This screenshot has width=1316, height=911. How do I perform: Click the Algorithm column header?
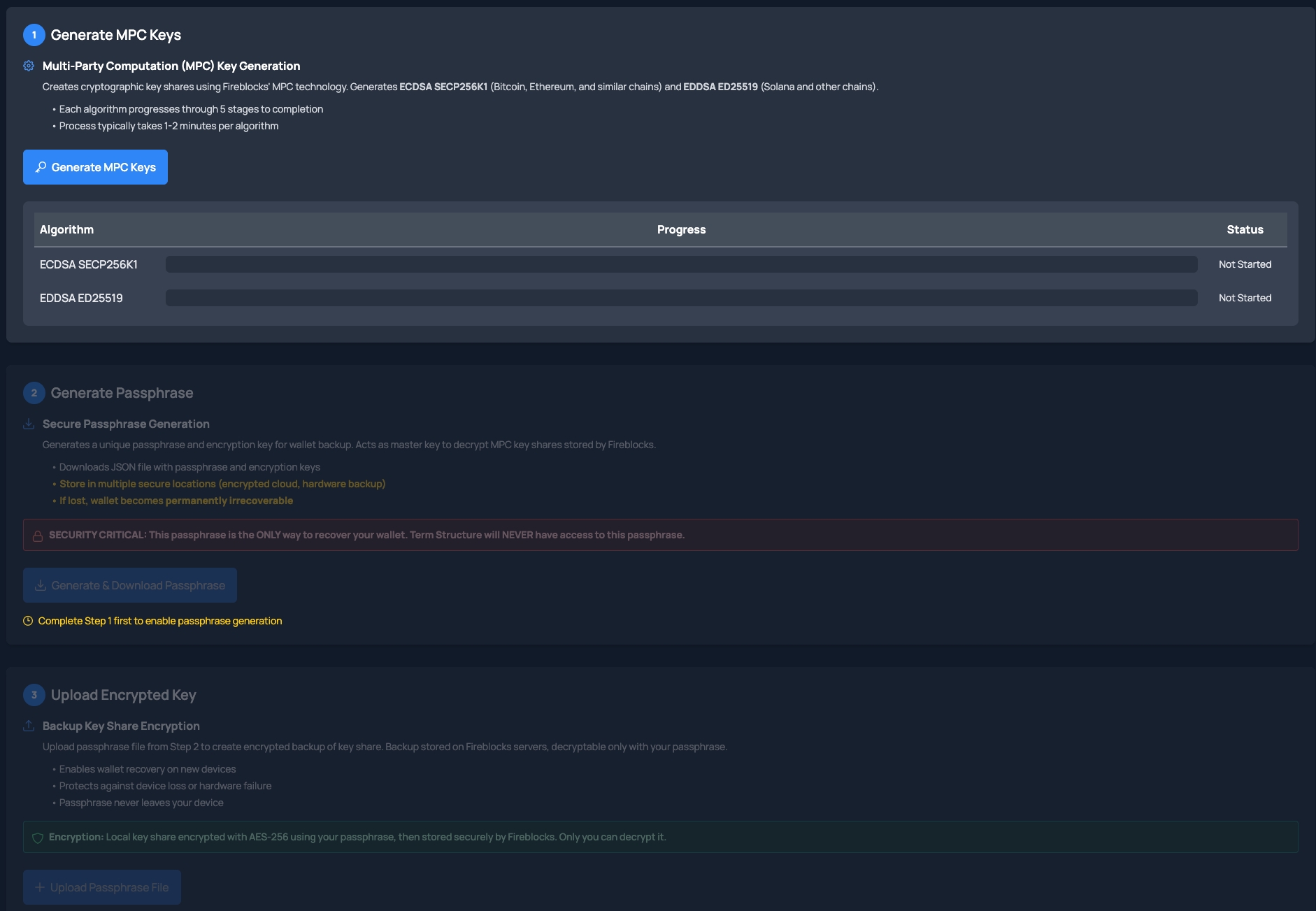(66, 229)
